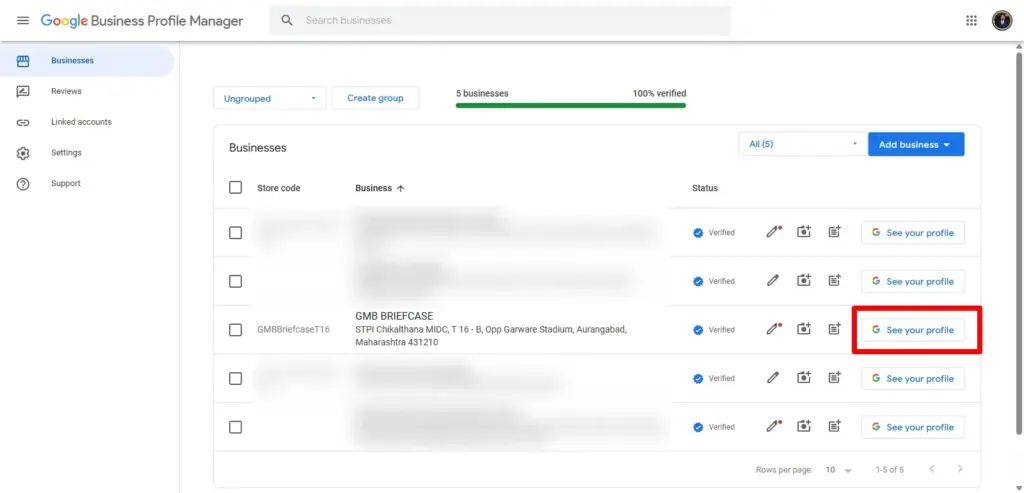This screenshot has width=1024, height=493.
Task: Click the Verified badge in the first row
Action: click(714, 232)
